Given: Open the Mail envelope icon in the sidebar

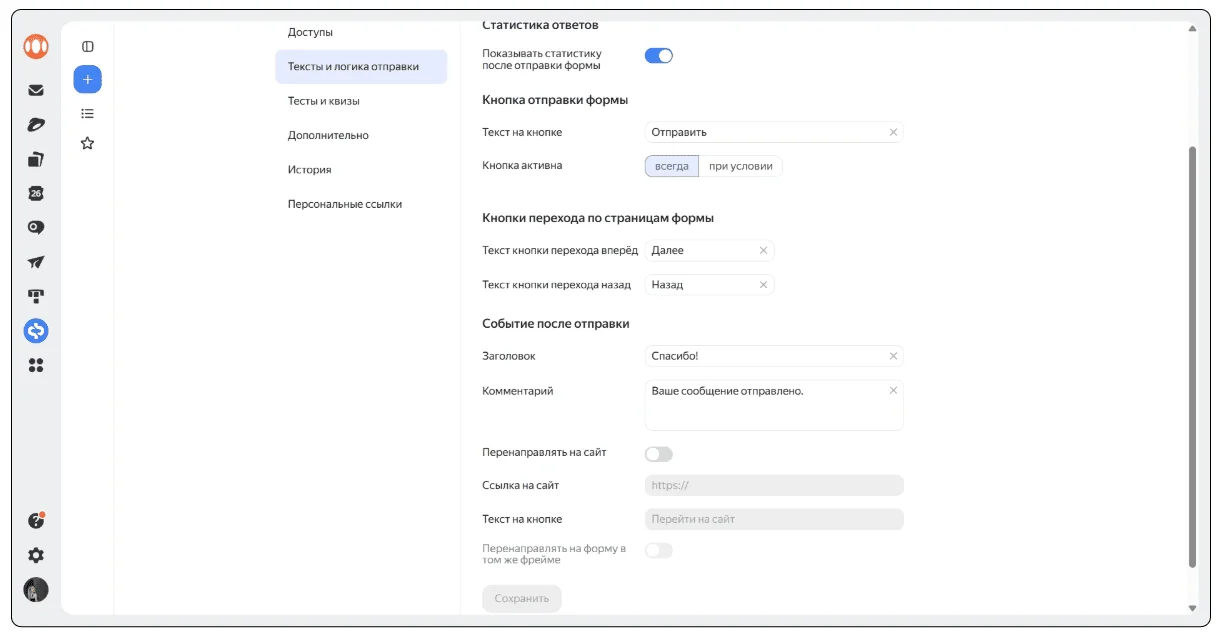Looking at the screenshot, I should coord(36,90).
